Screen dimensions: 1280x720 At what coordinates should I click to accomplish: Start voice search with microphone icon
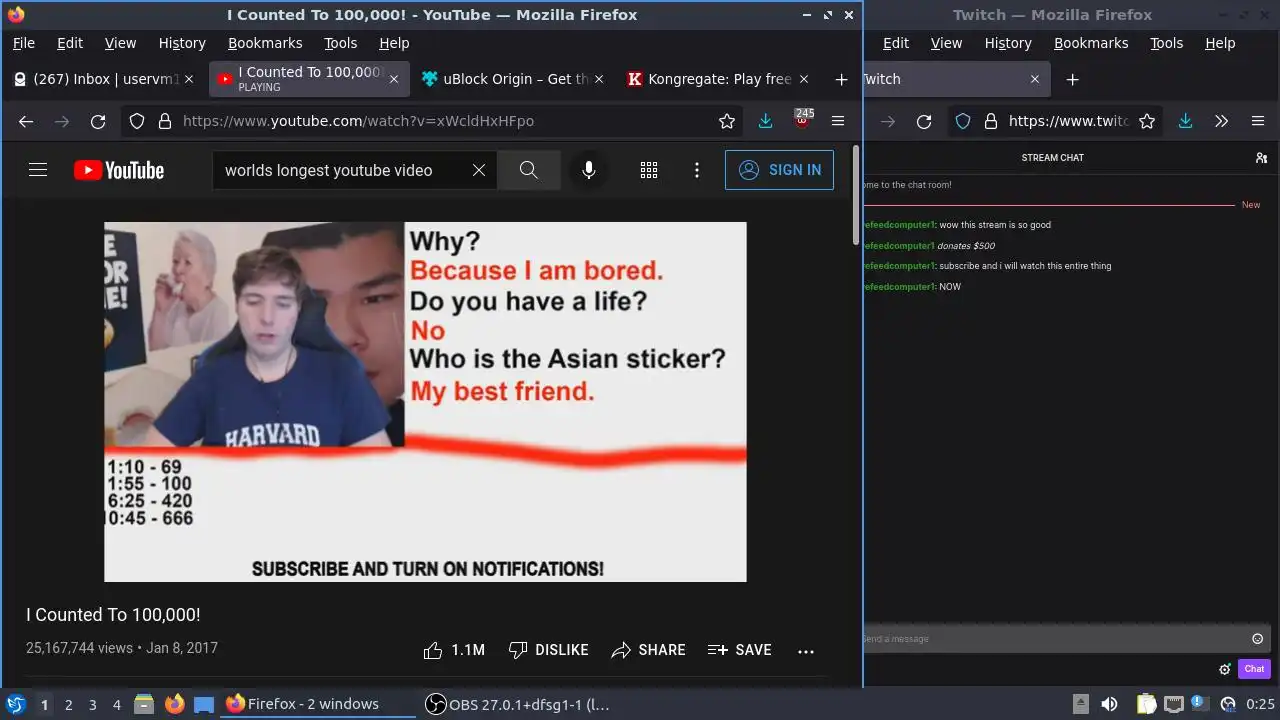589,170
